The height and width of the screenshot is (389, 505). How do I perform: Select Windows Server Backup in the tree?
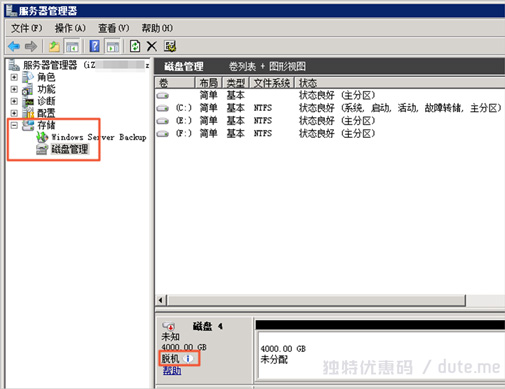[99, 137]
